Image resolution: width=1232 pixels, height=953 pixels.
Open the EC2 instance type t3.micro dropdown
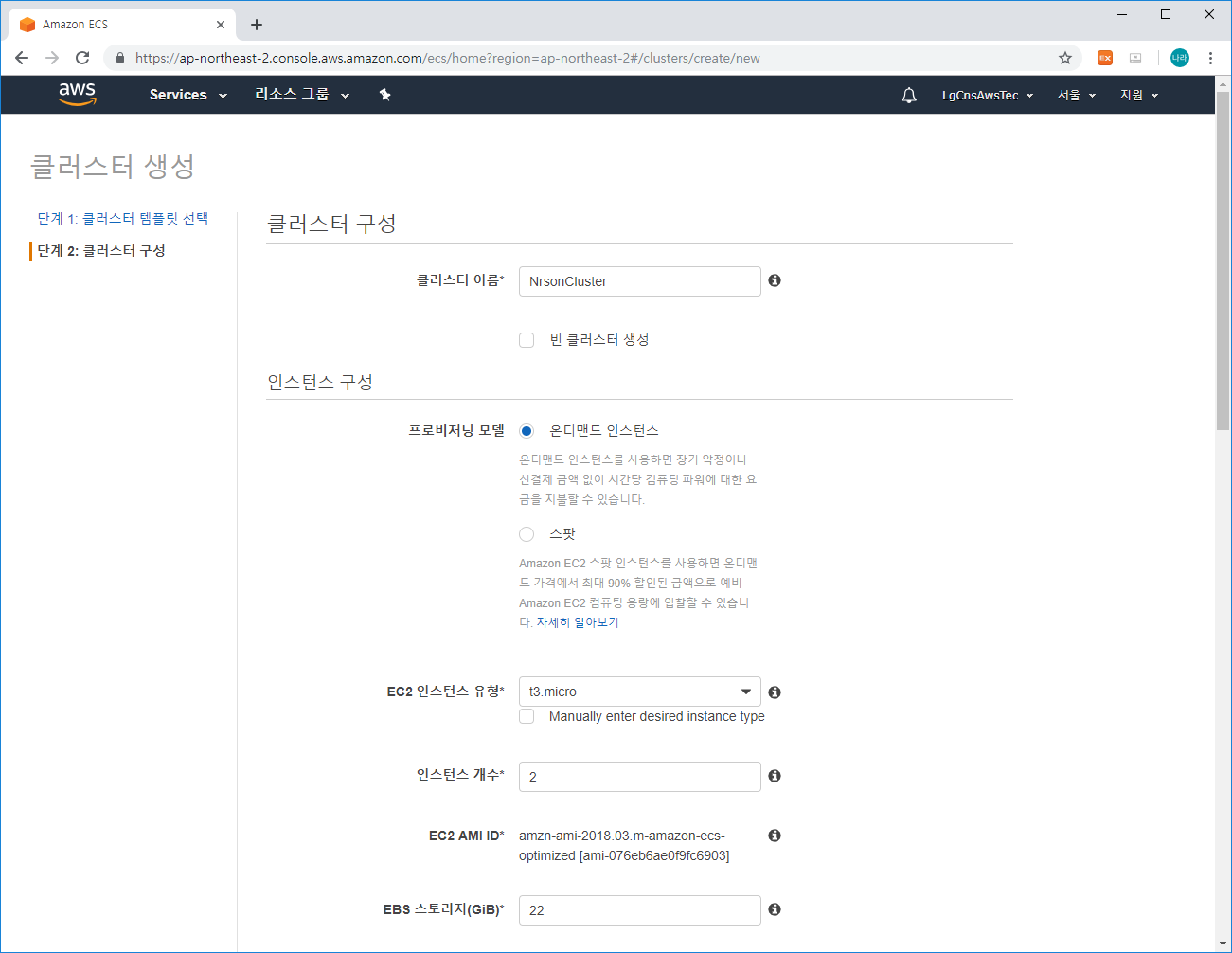(x=640, y=692)
